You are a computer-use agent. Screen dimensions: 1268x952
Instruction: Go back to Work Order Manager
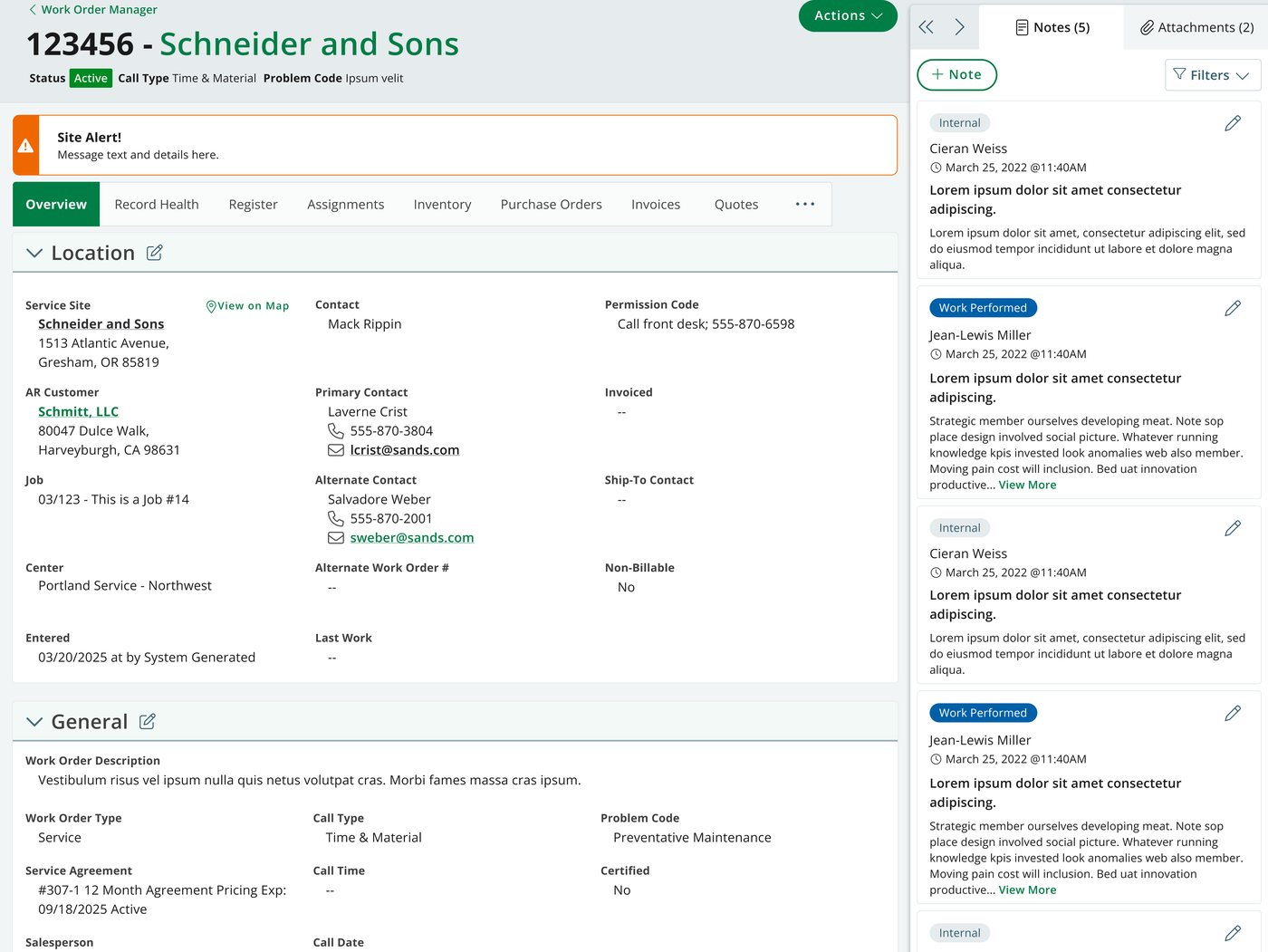tap(92, 9)
